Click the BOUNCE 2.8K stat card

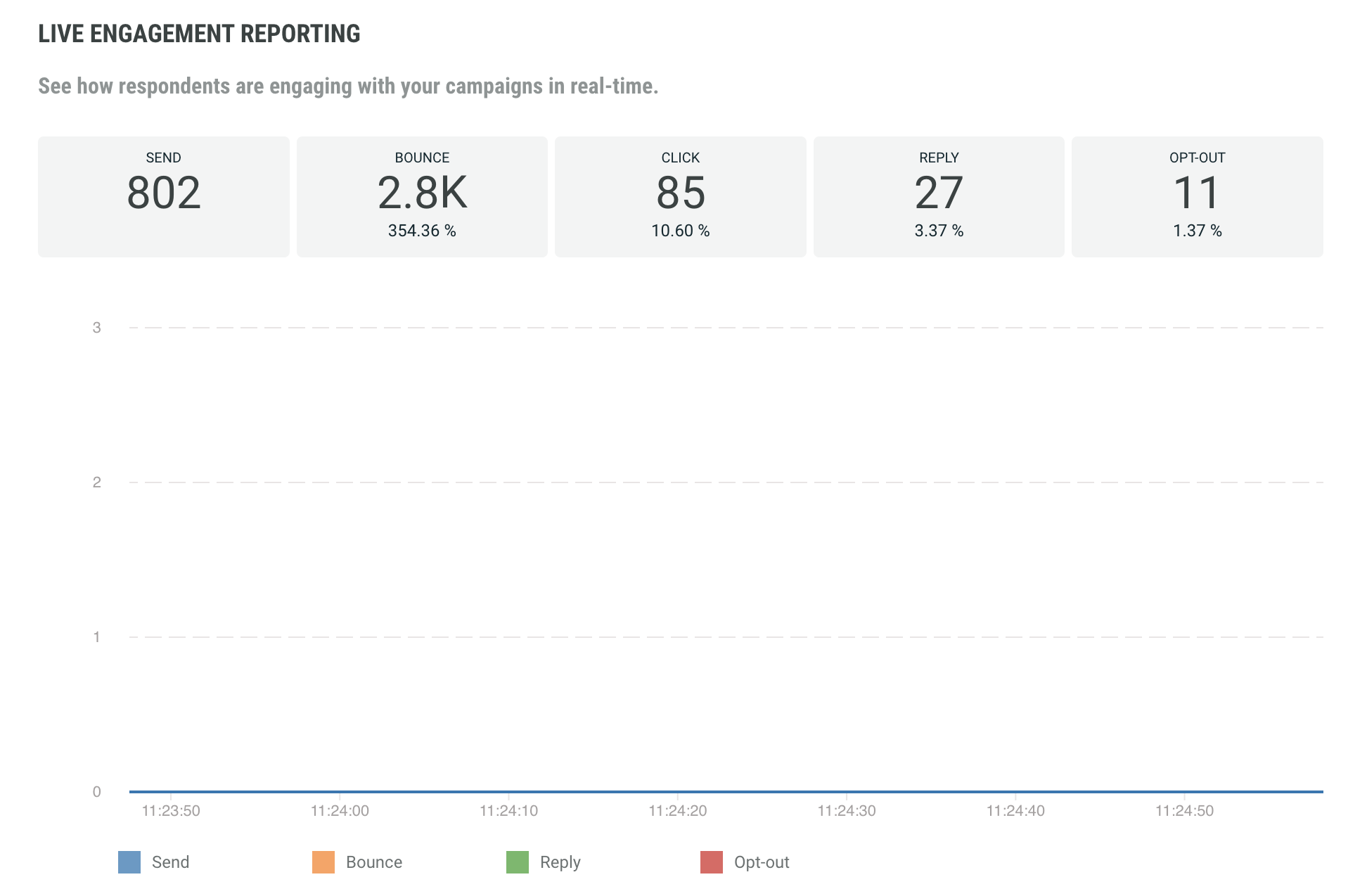point(422,197)
